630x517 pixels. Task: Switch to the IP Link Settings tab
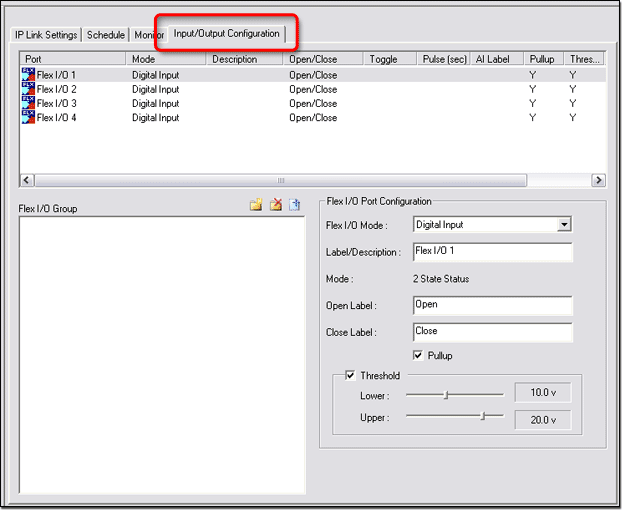point(46,35)
